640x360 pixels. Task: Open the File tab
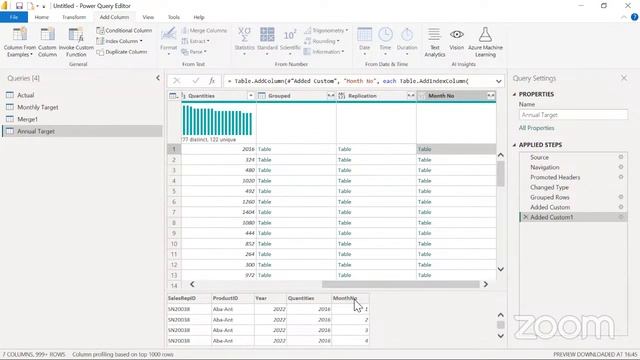[14, 17]
